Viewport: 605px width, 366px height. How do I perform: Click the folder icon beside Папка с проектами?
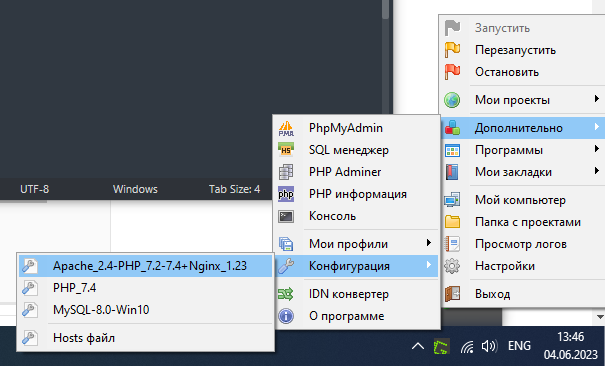452,222
